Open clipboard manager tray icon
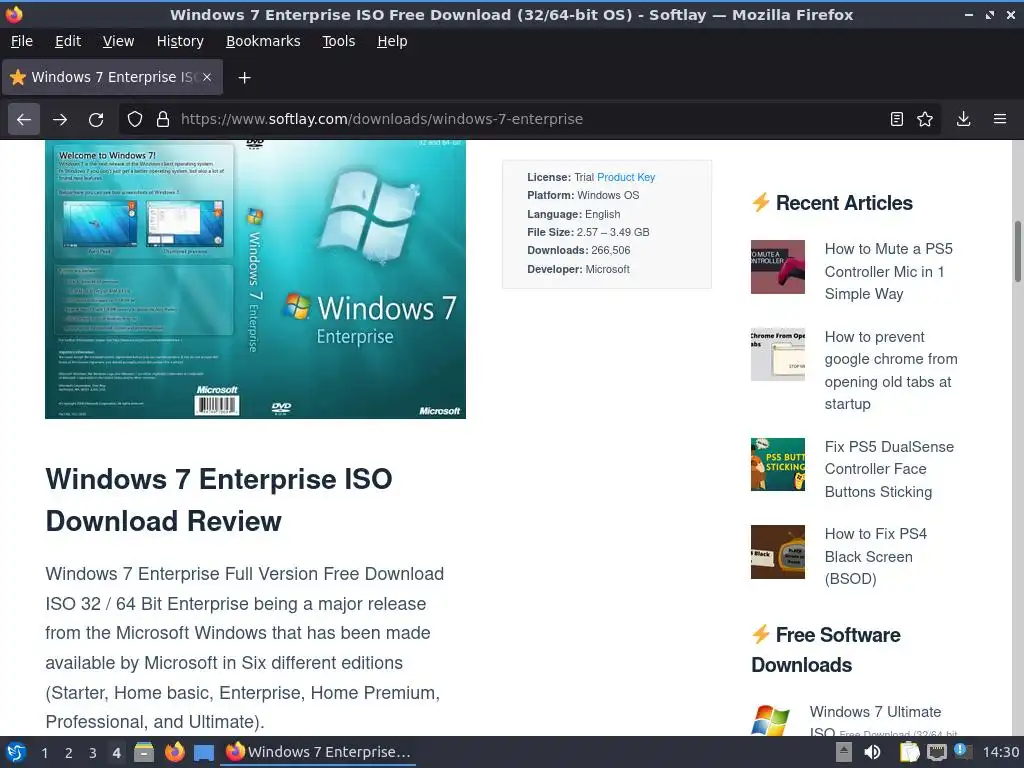 point(909,752)
